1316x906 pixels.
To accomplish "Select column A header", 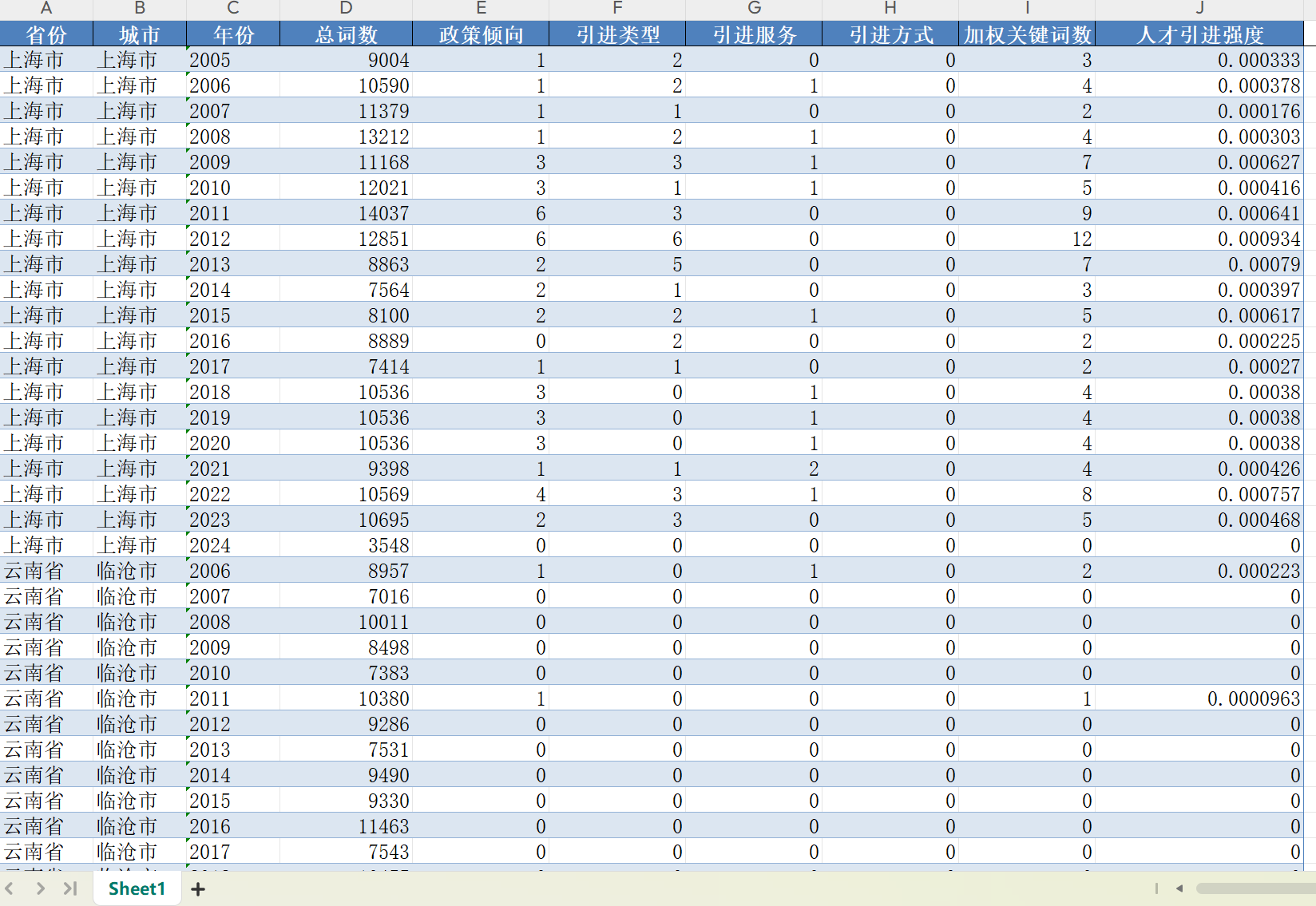I will tap(46, 9).
